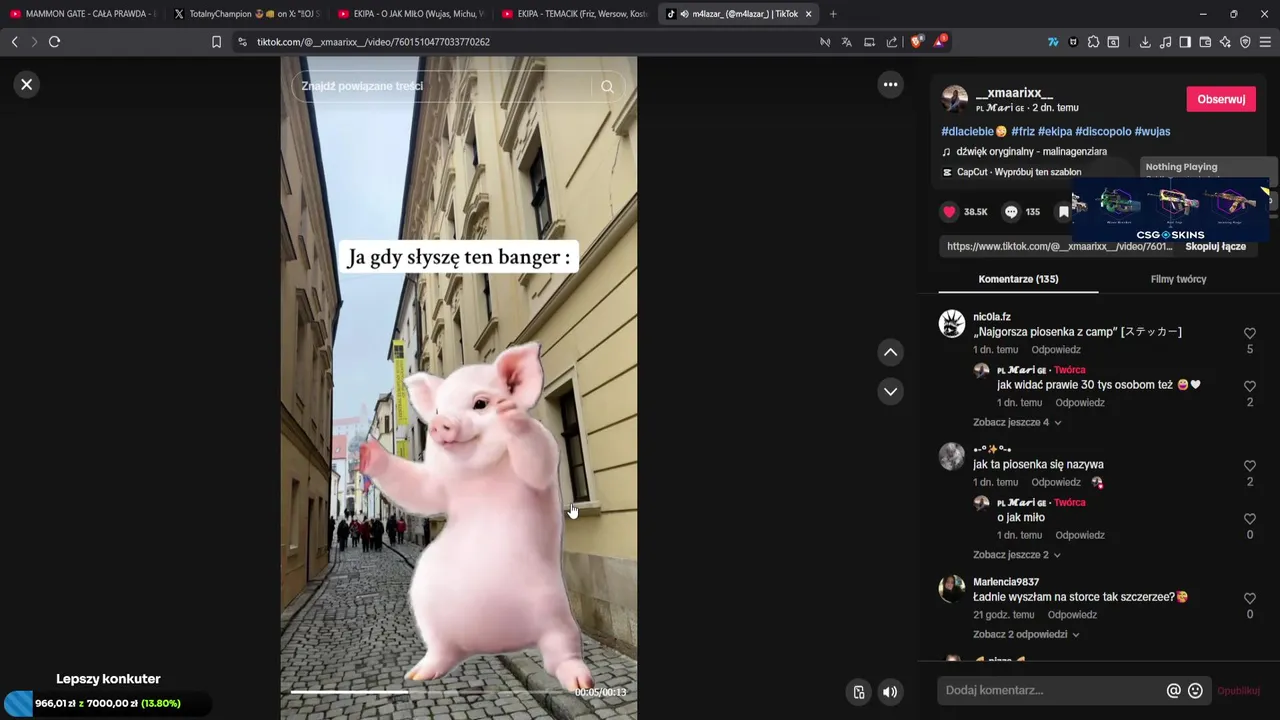
Task: Open the translate page icon
Action: coord(847,42)
